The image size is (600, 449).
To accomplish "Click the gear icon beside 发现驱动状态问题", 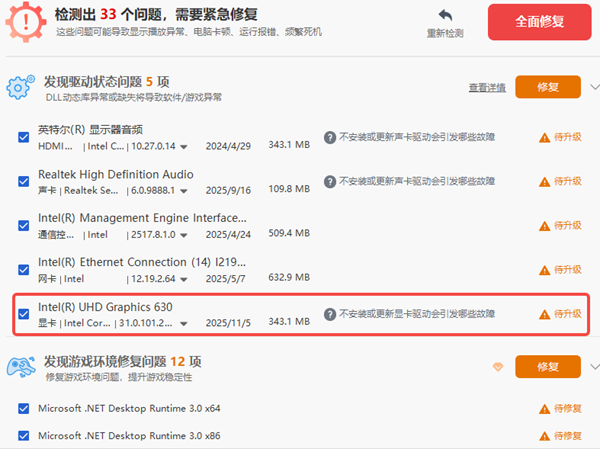I will click(20, 87).
